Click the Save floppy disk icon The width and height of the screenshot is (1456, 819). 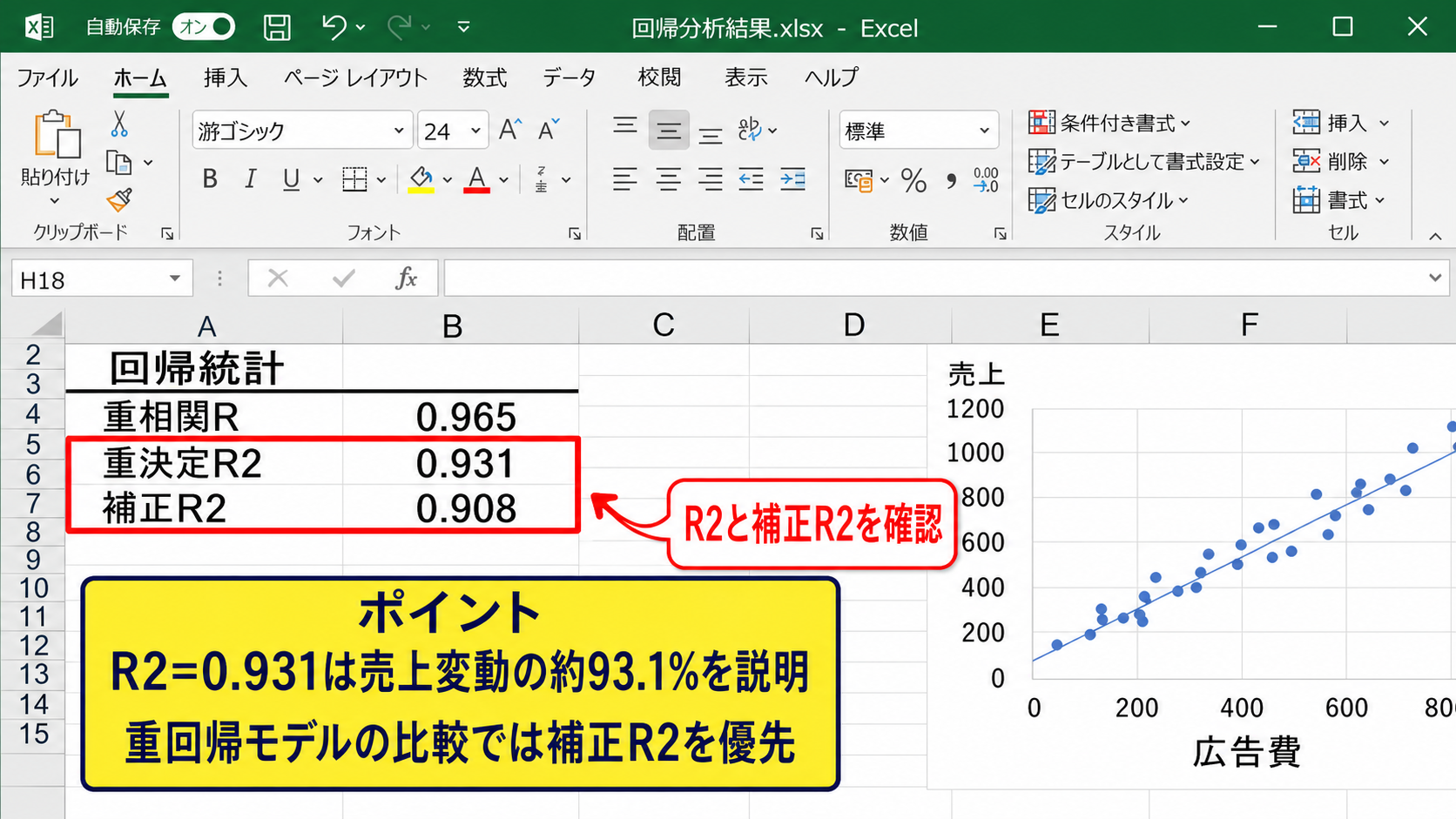(x=277, y=27)
